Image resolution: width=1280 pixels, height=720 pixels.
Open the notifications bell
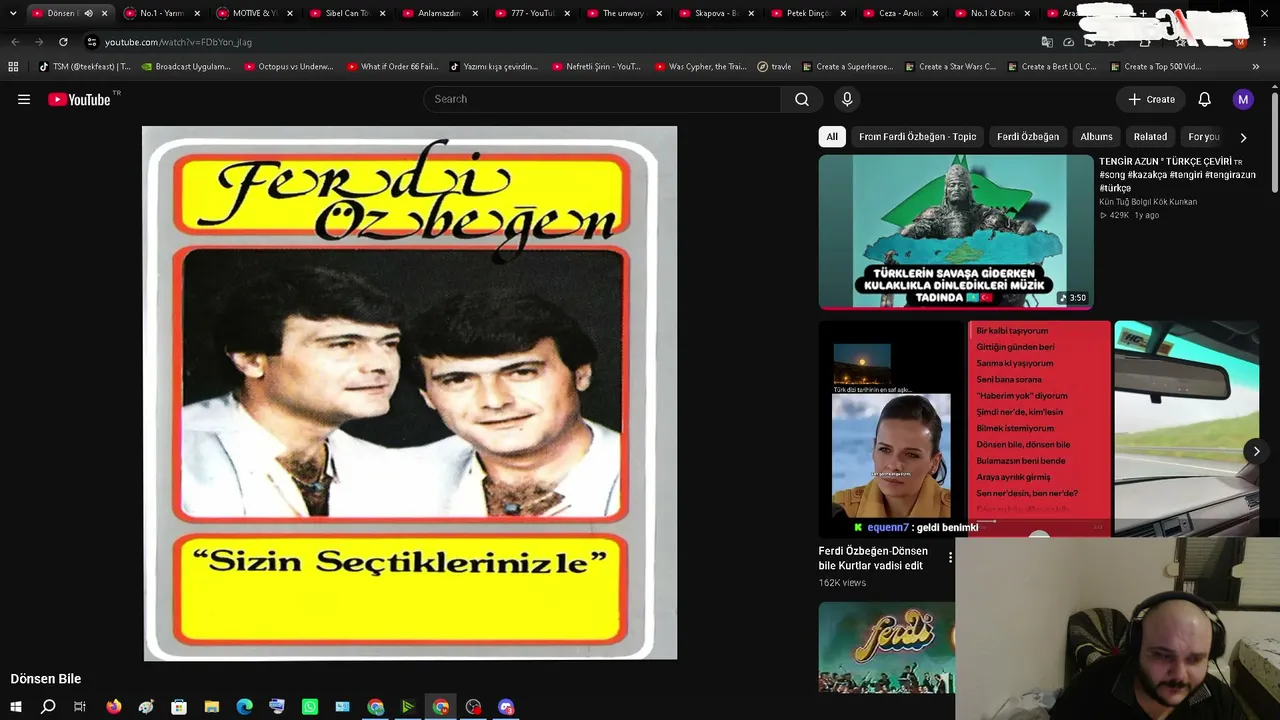[1205, 99]
